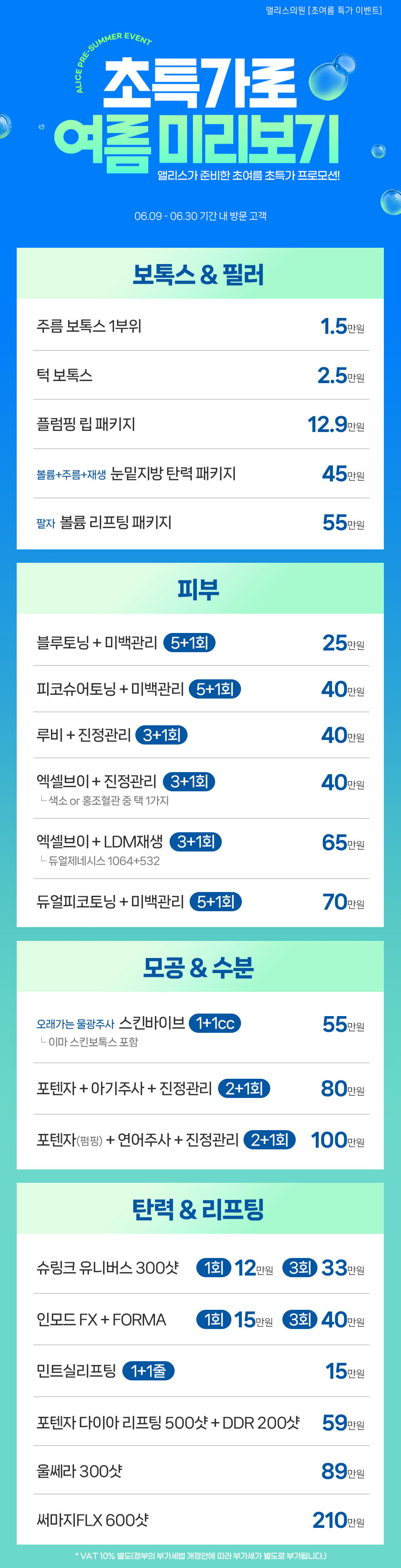Click the 3+1회 badge next to 루비 + 진정관리
This screenshot has height=1568, width=401.
161,734
